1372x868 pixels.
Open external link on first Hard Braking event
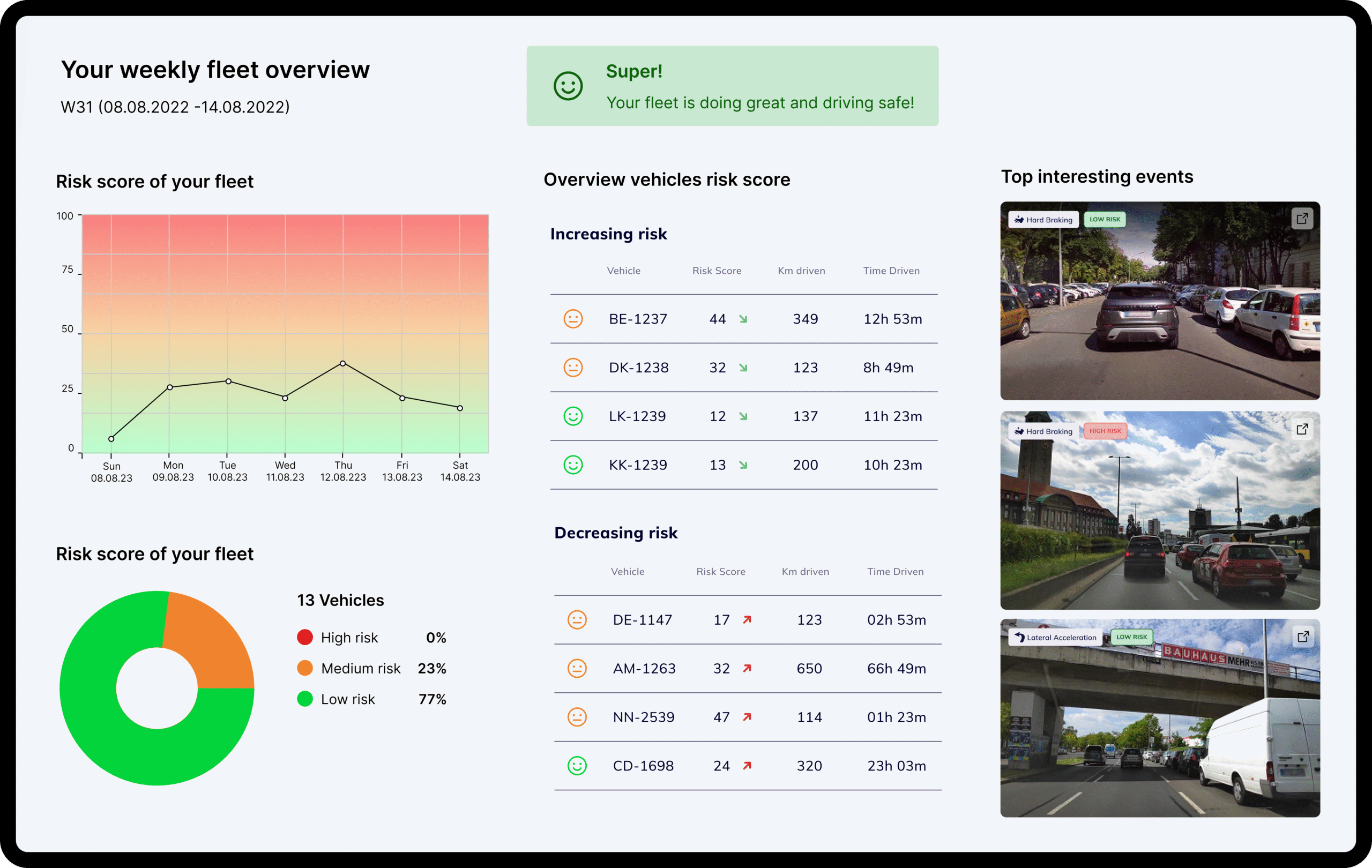click(1301, 219)
